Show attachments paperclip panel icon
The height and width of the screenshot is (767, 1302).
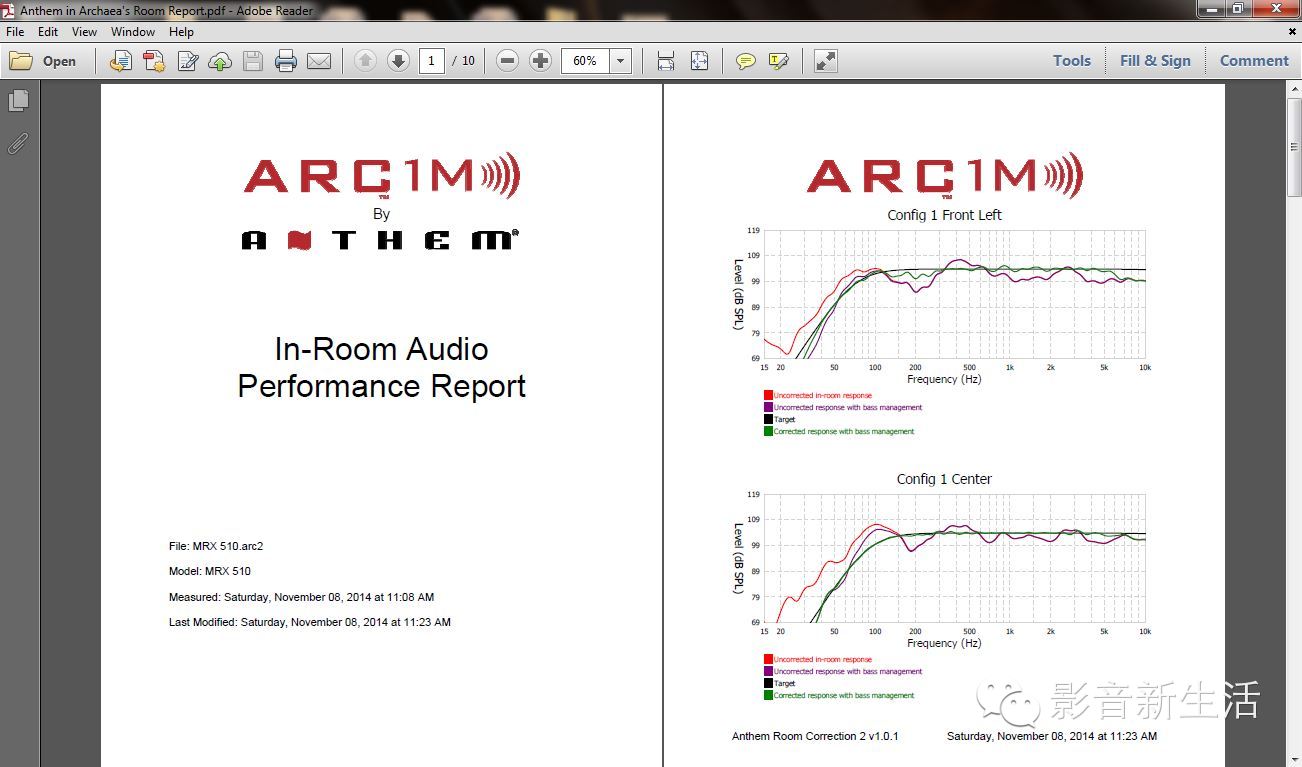(18, 143)
